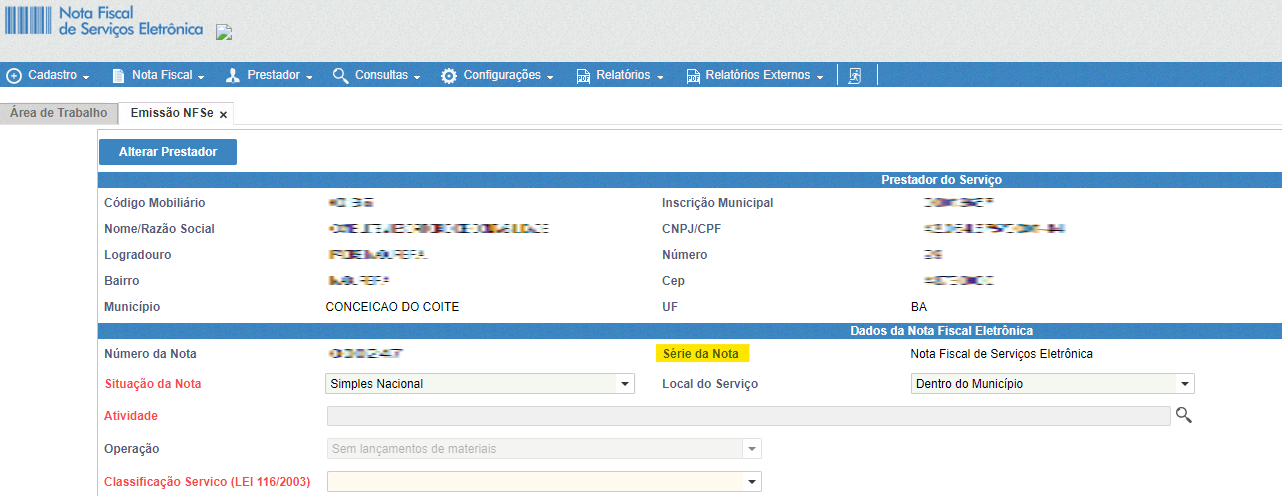Click the CNPJ/CPF label
The height and width of the screenshot is (496, 1282).
[x=690, y=229]
